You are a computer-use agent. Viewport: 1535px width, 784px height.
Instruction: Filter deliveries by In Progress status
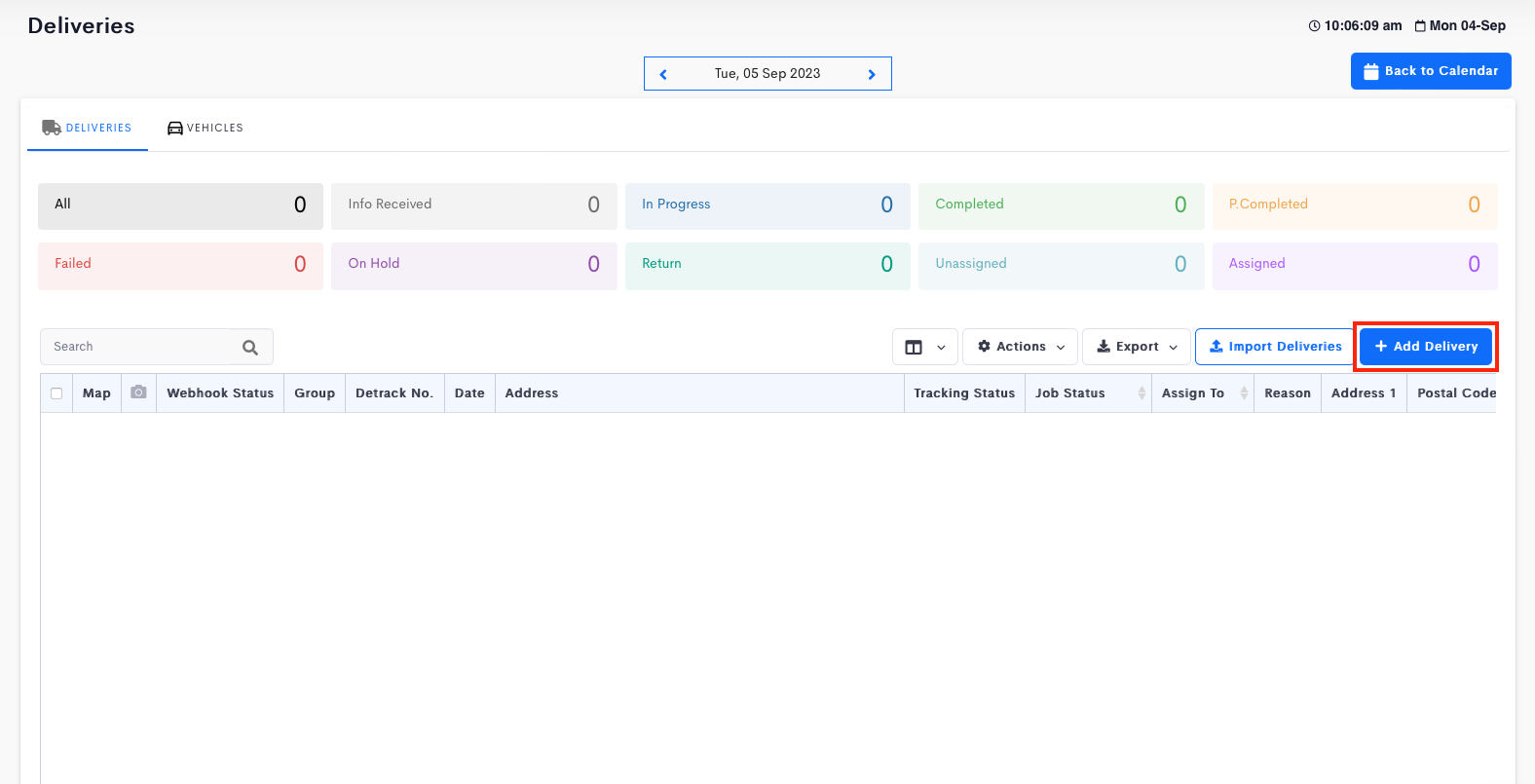[x=767, y=205]
